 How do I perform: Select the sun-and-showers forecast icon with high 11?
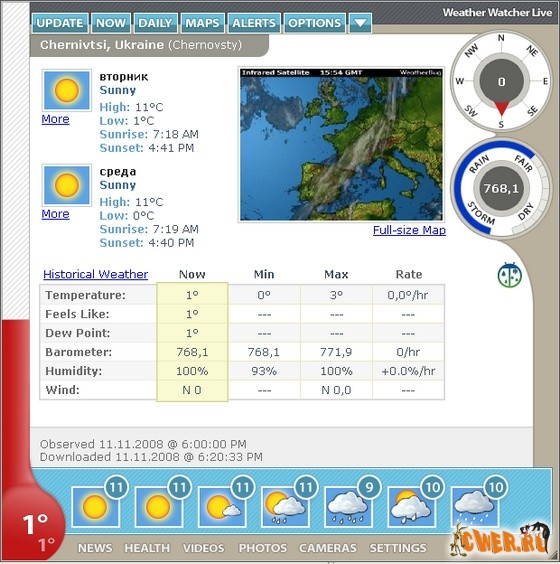coord(285,506)
